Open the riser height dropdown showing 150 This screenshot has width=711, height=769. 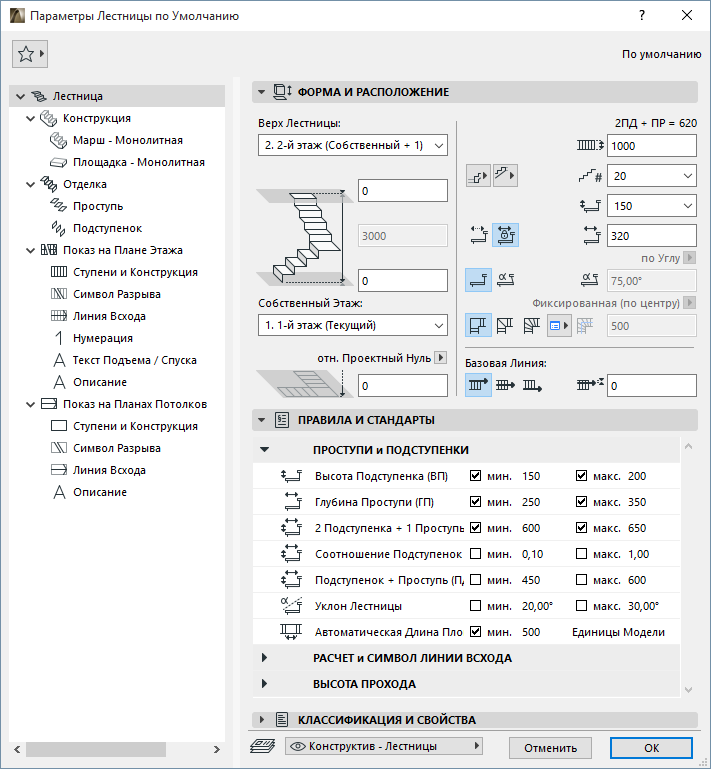(x=652, y=205)
